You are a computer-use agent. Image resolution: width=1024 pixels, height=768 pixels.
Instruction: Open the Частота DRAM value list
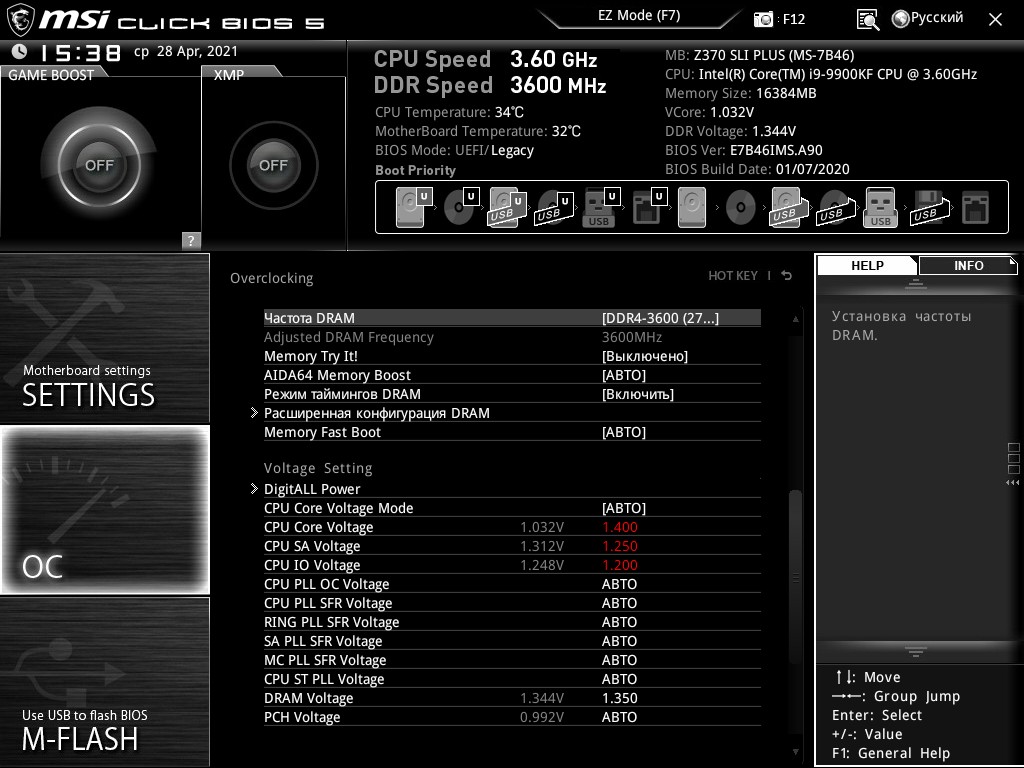tap(660, 318)
